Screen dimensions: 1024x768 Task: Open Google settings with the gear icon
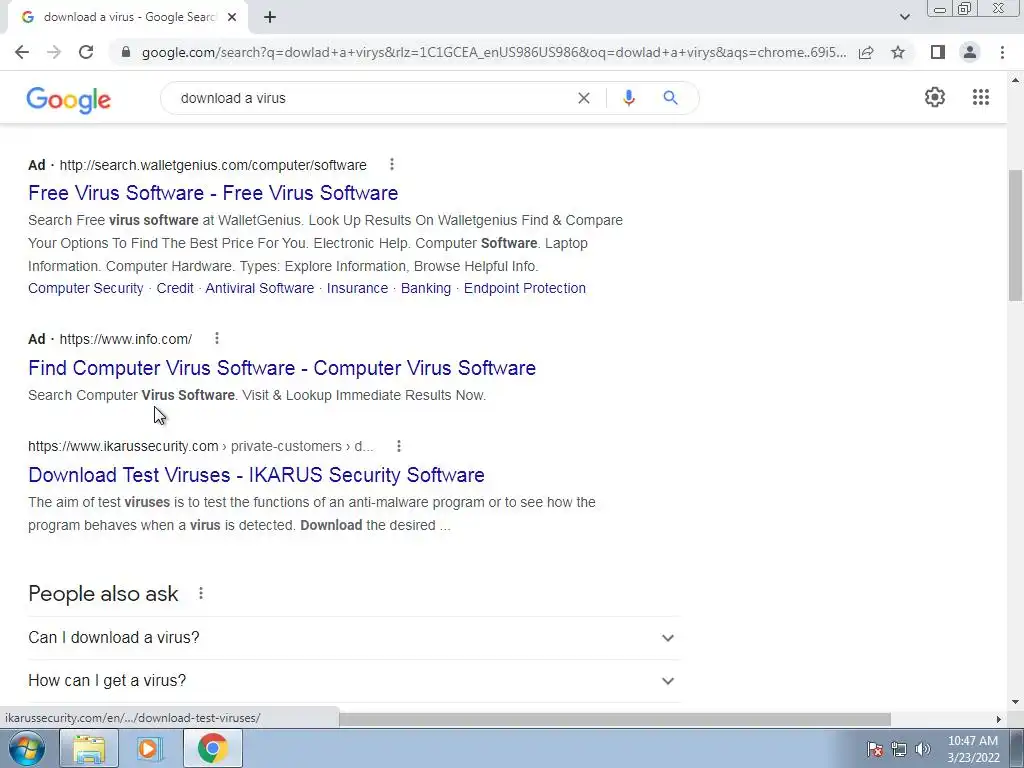point(935,97)
